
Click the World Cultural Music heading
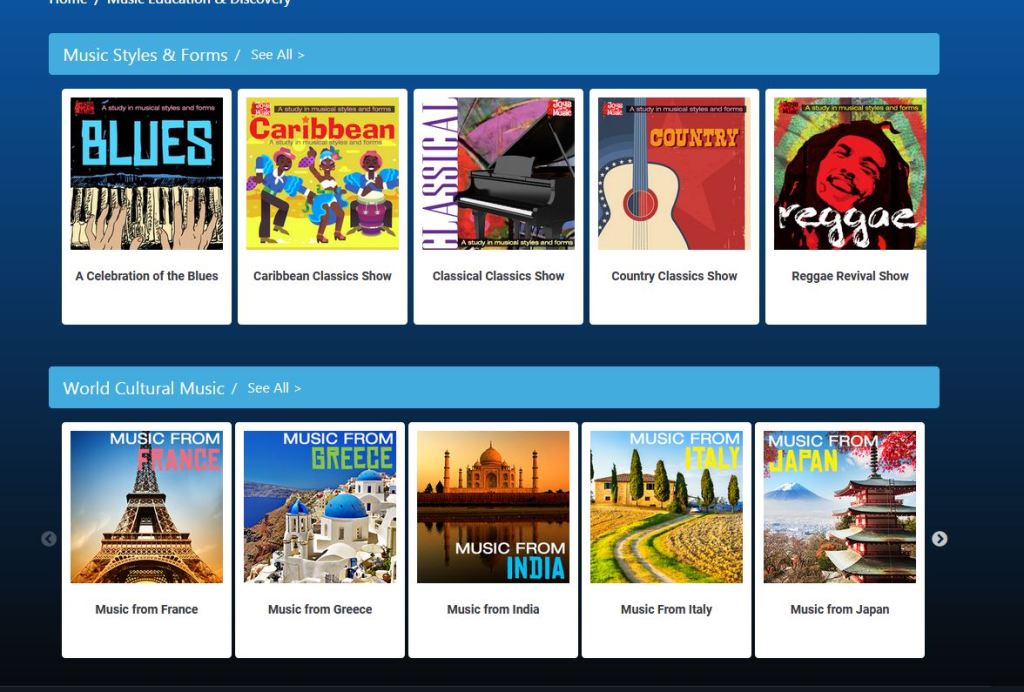tap(143, 388)
